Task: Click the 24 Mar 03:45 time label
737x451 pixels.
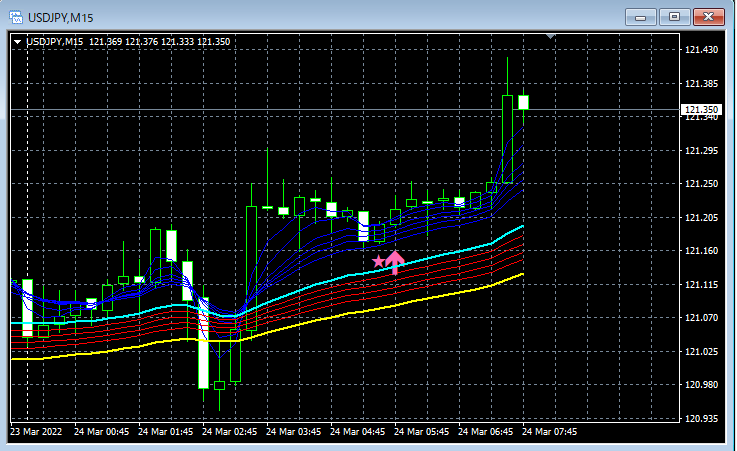Action: (x=293, y=431)
